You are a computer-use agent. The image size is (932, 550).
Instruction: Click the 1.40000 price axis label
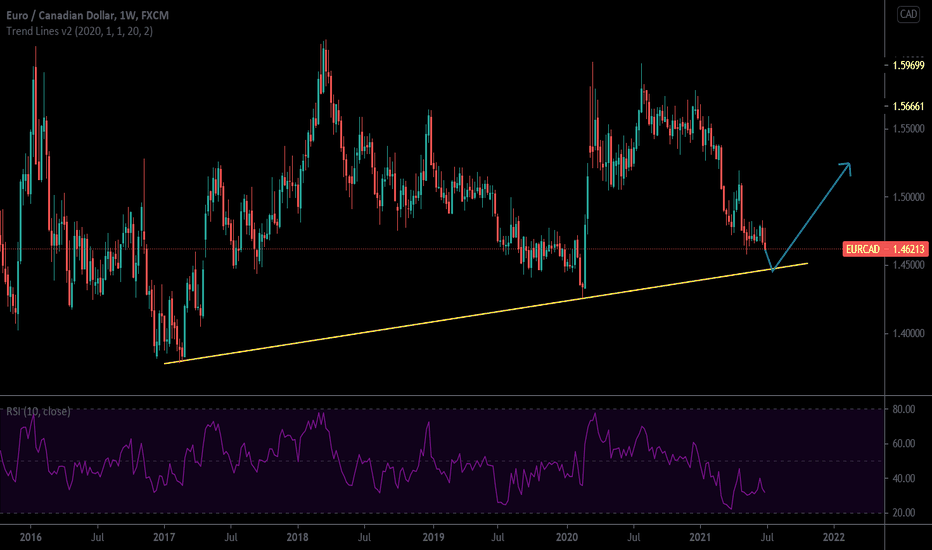click(x=908, y=333)
